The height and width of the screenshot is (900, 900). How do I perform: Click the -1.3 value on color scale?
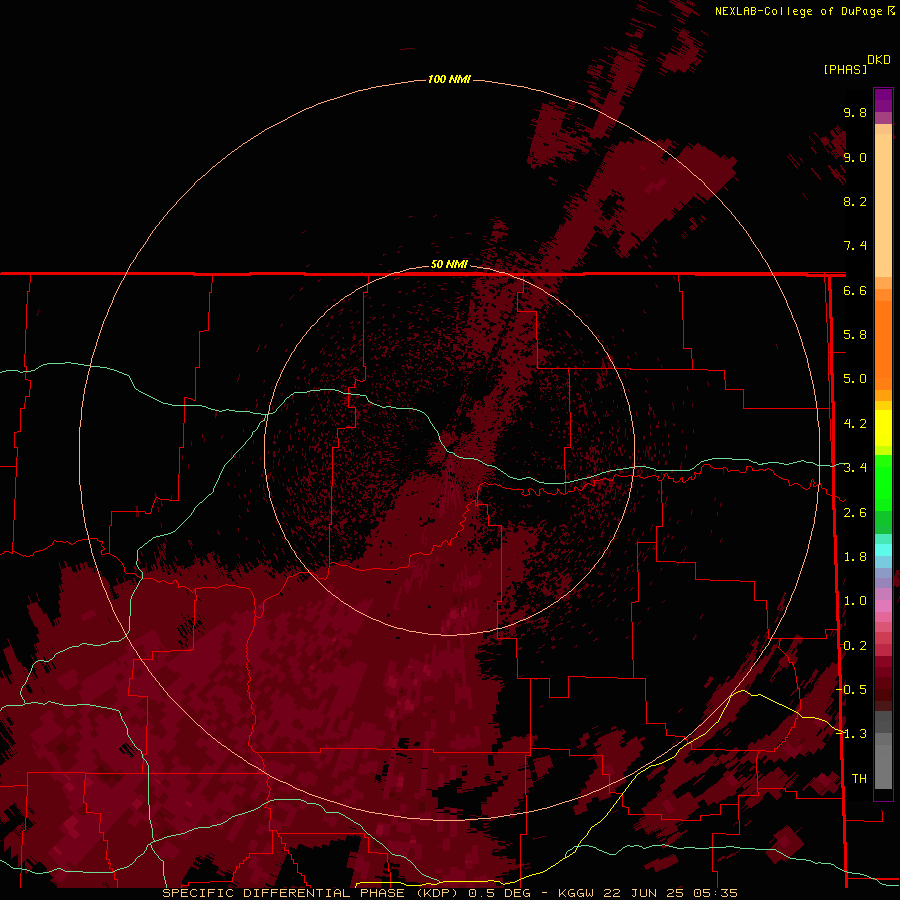click(852, 734)
